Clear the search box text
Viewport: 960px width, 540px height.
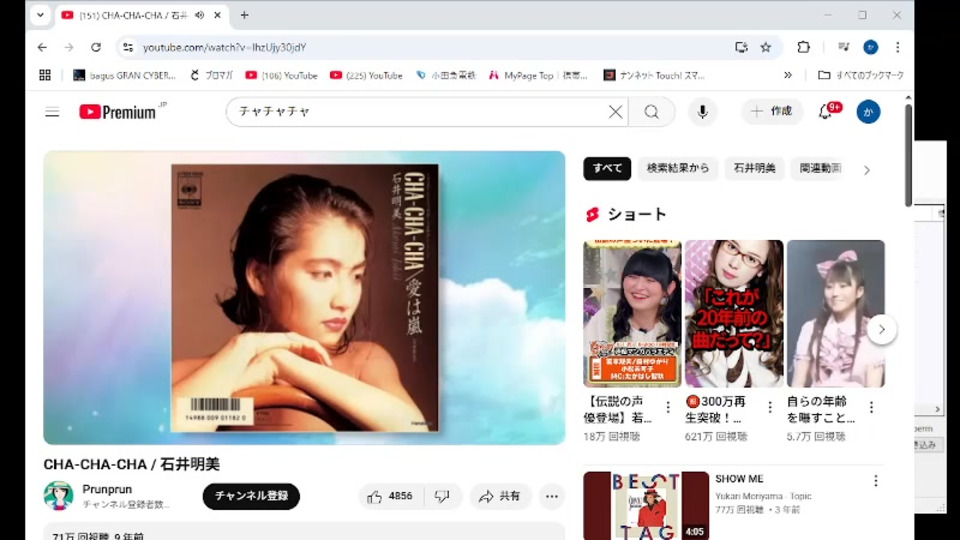coord(615,112)
